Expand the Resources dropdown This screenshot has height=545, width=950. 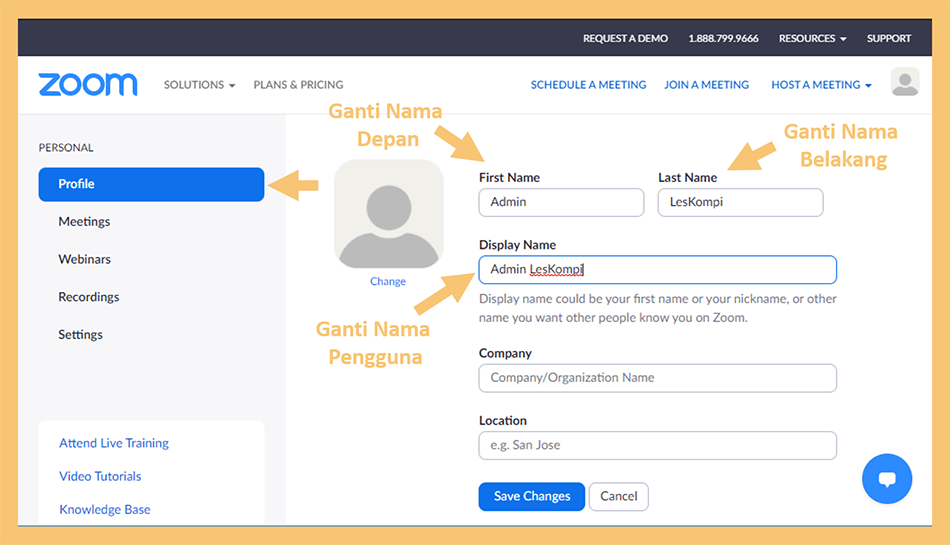coord(812,38)
